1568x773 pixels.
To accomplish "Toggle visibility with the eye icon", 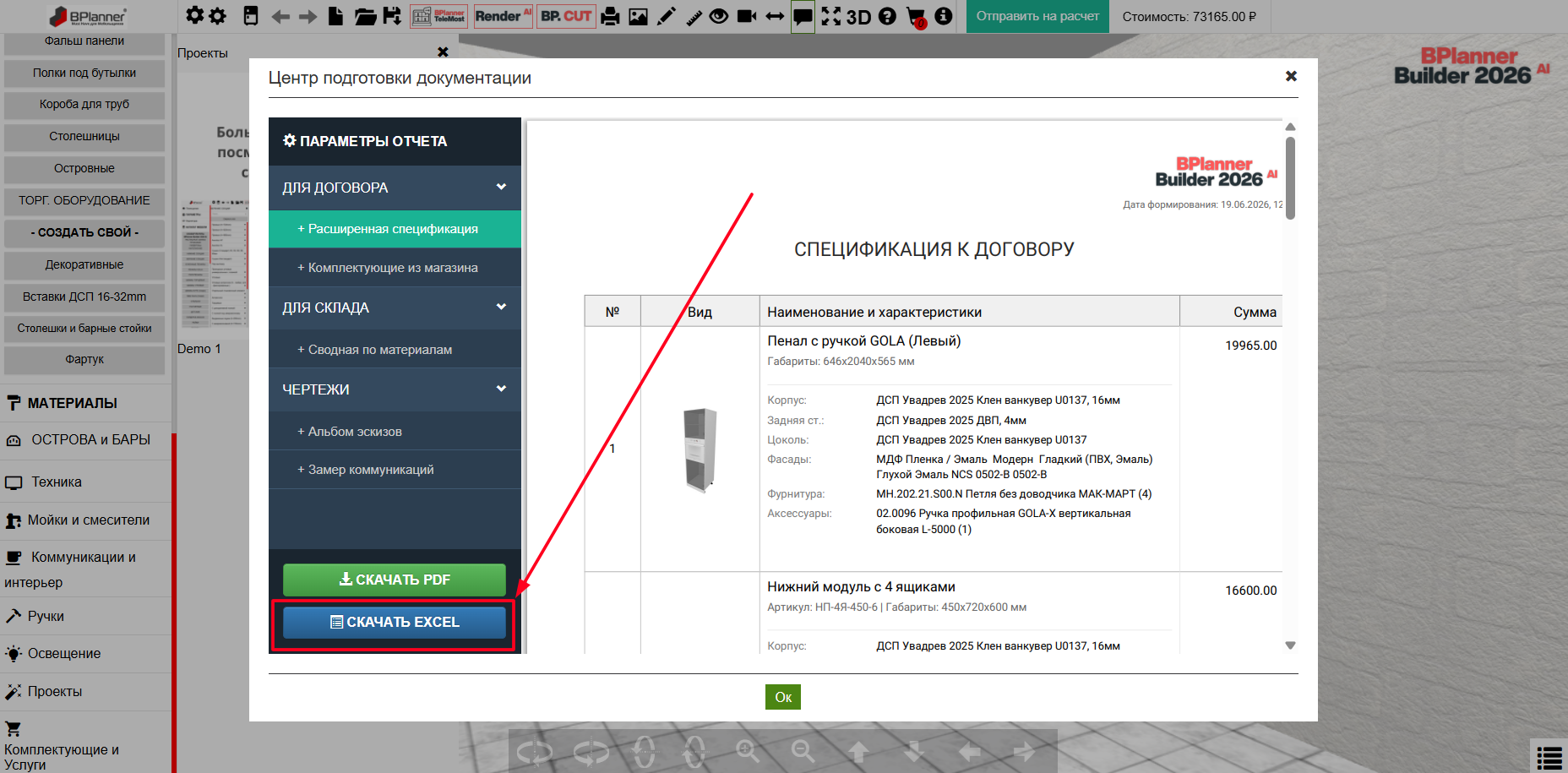I will pos(719,16).
